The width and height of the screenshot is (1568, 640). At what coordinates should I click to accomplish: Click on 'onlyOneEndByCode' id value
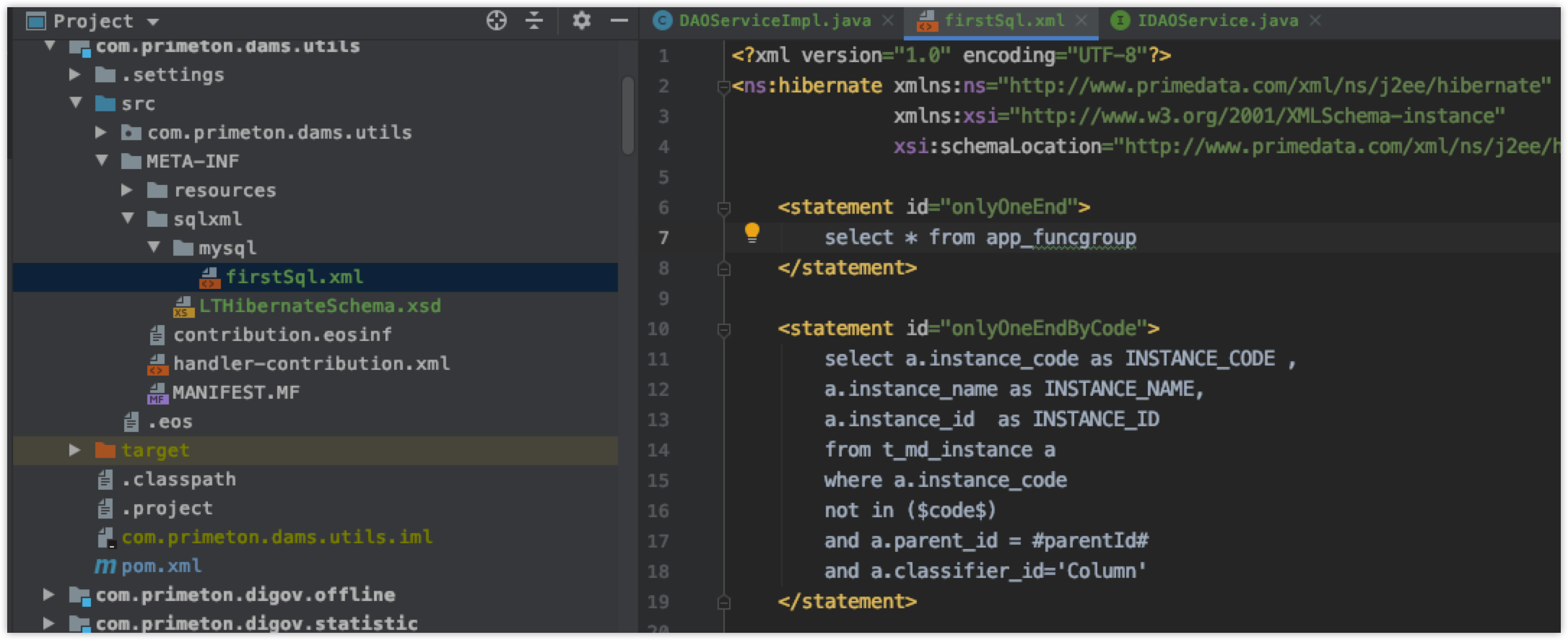tap(1044, 329)
